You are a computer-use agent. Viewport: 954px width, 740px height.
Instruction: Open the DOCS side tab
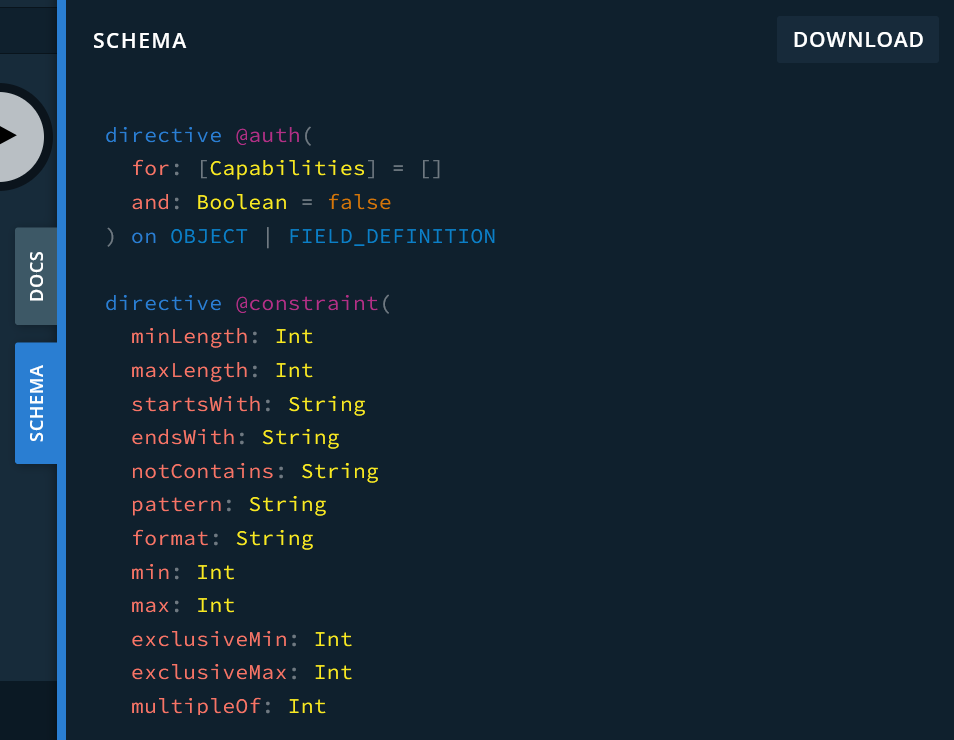click(x=37, y=276)
